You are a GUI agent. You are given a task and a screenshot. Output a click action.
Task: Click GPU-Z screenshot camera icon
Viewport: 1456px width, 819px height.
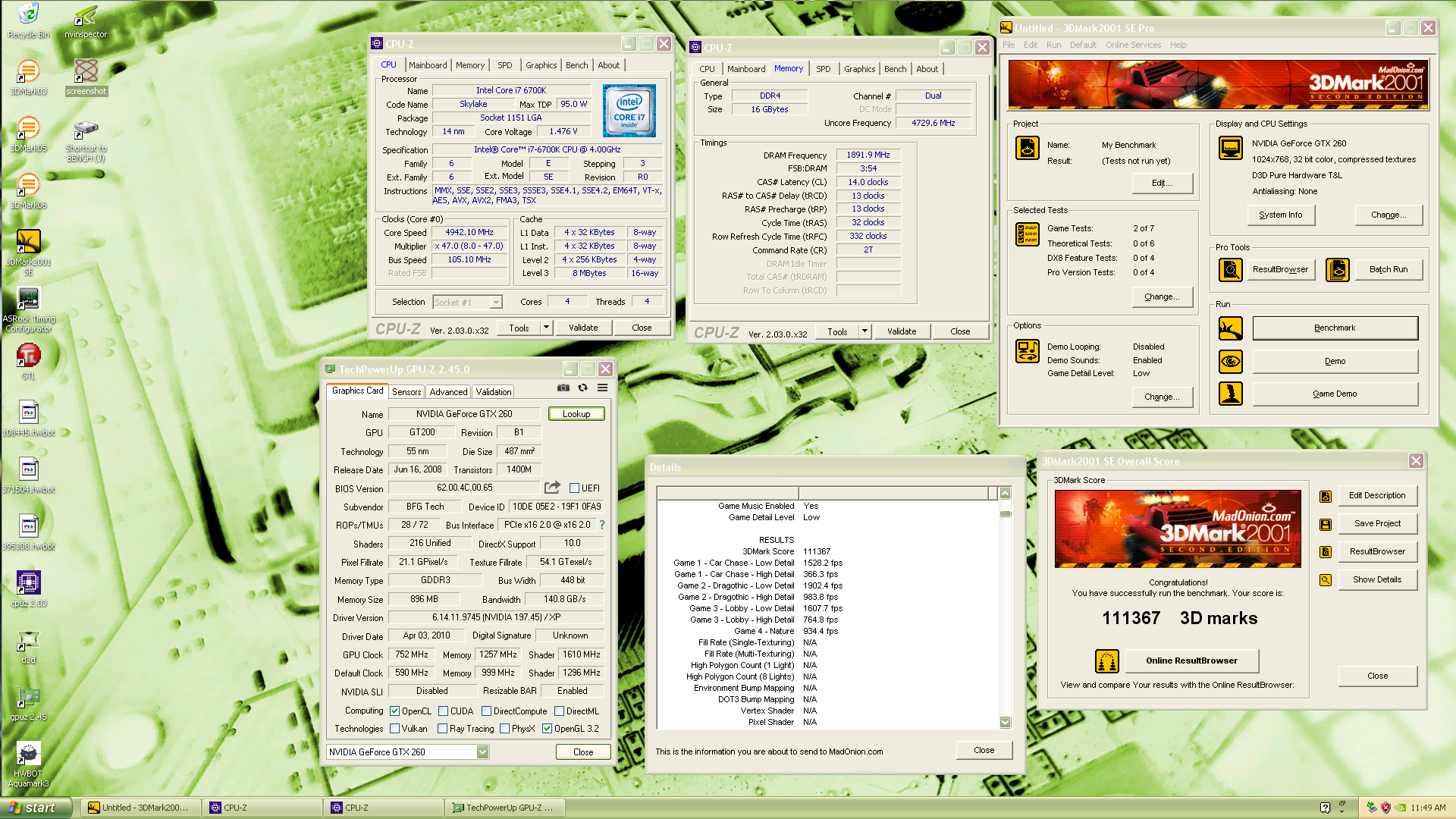(x=563, y=388)
